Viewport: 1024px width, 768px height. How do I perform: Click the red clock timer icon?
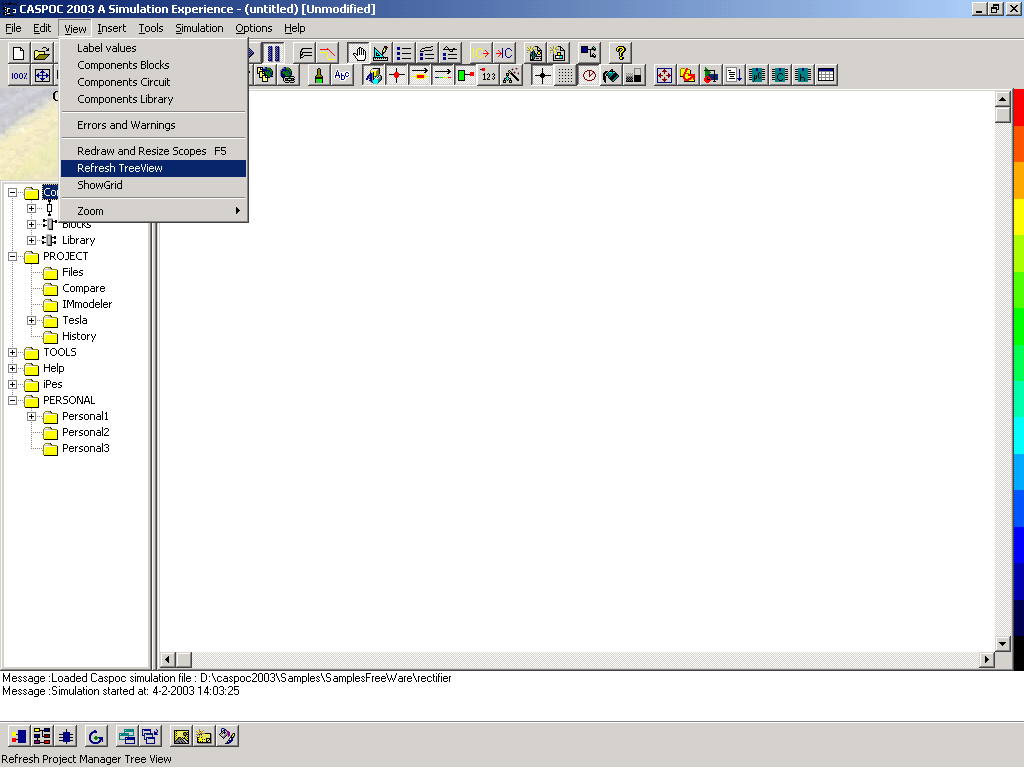coord(589,75)
